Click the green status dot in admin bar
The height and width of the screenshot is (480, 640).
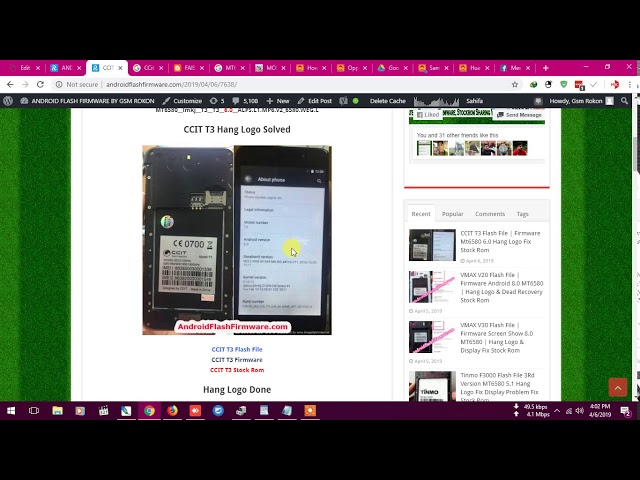click(356, 101)
